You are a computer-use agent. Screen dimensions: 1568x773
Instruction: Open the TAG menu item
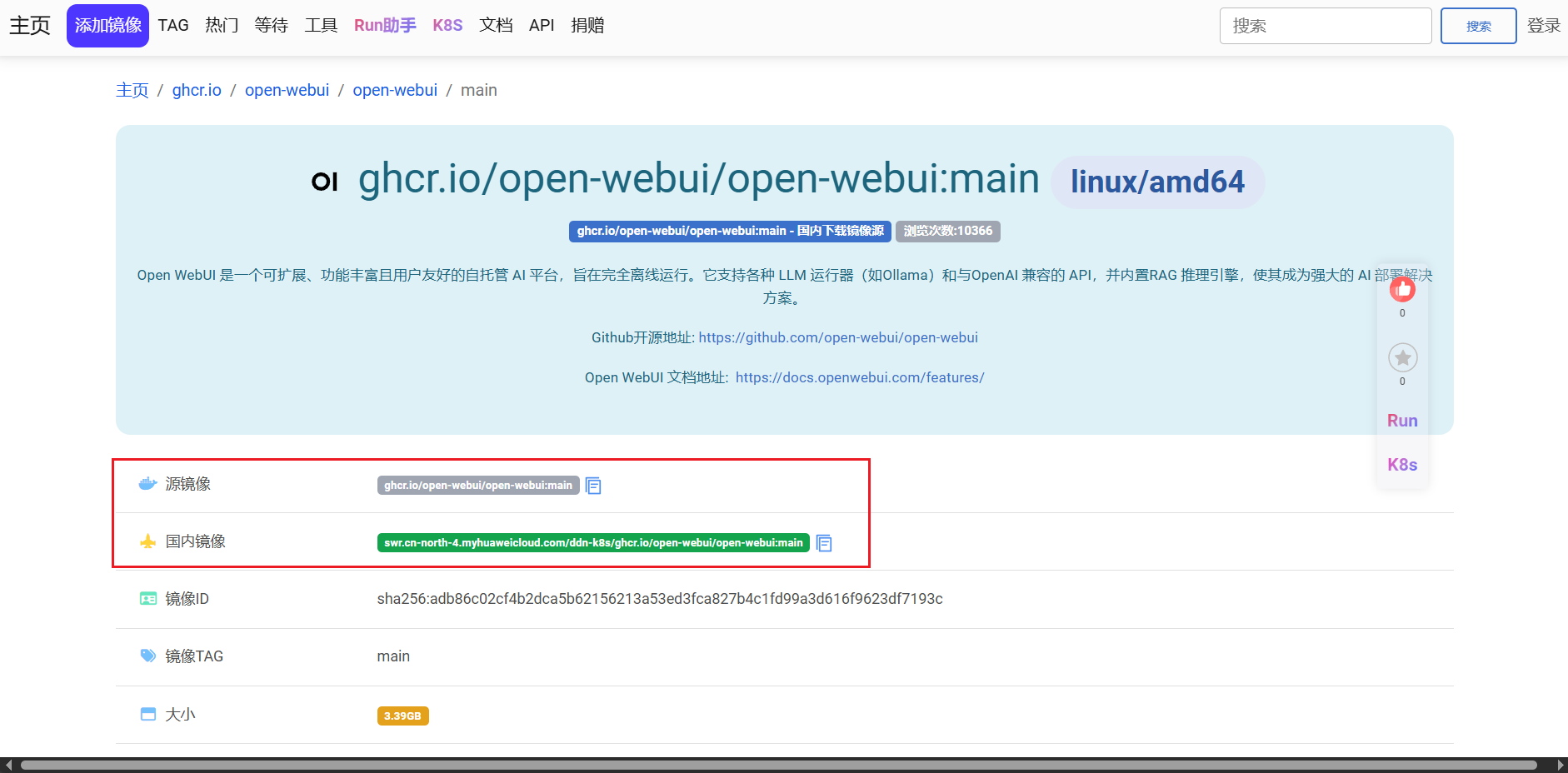pos(173,25)
